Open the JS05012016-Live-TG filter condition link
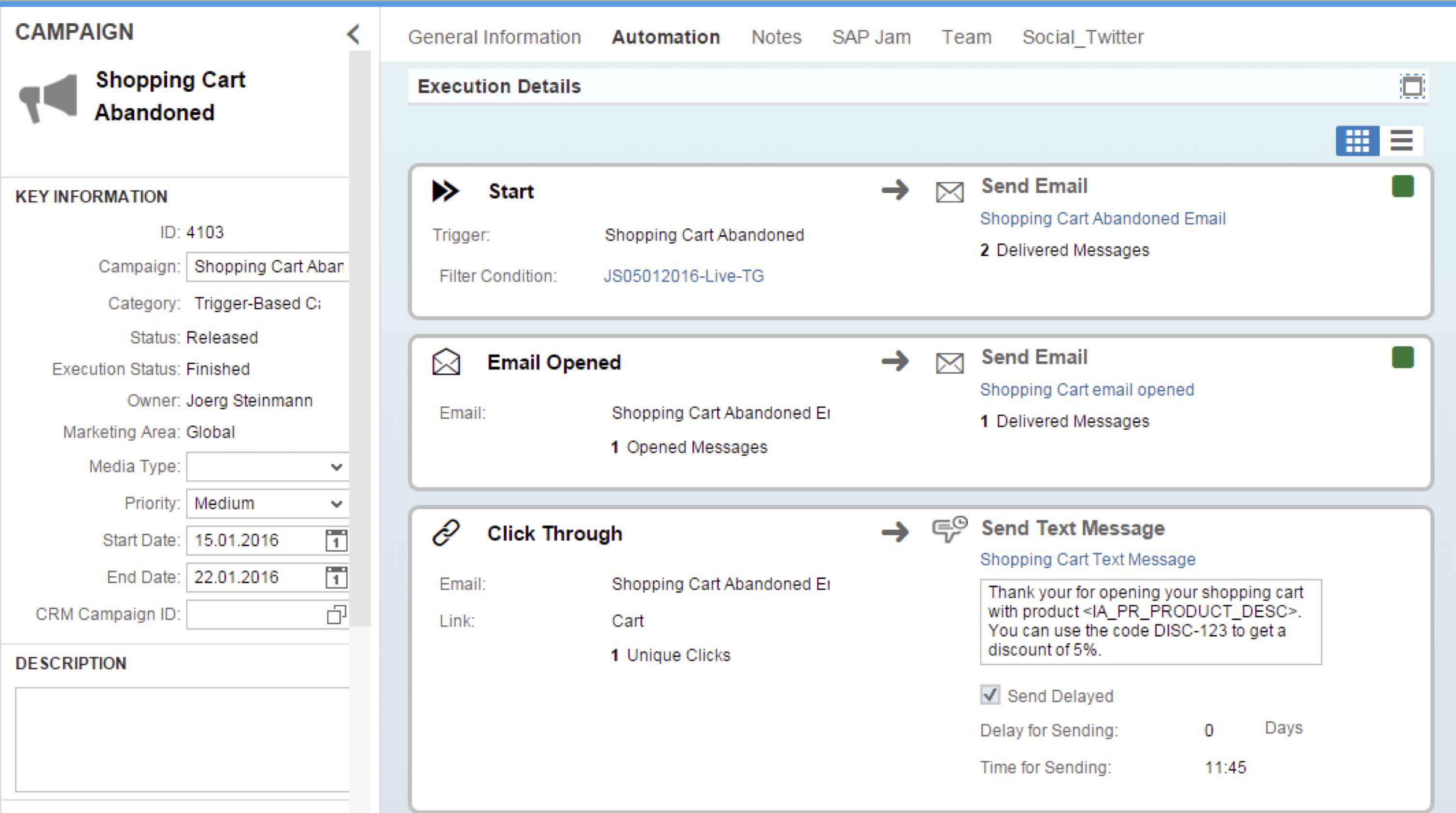 (x=683, y=276)
